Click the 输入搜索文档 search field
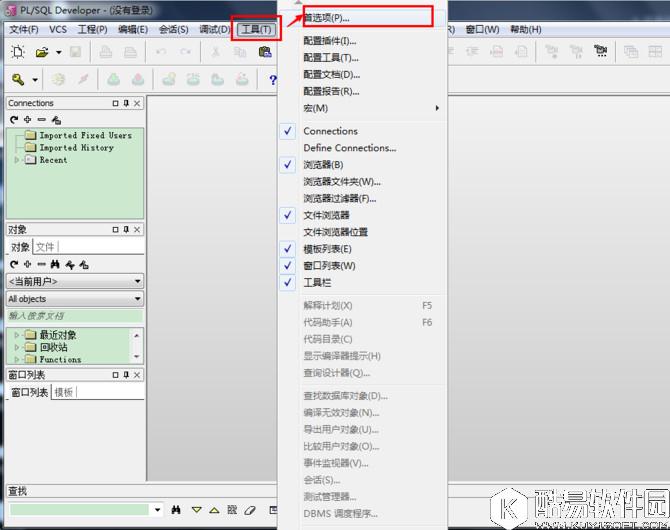 click(75, 315)
